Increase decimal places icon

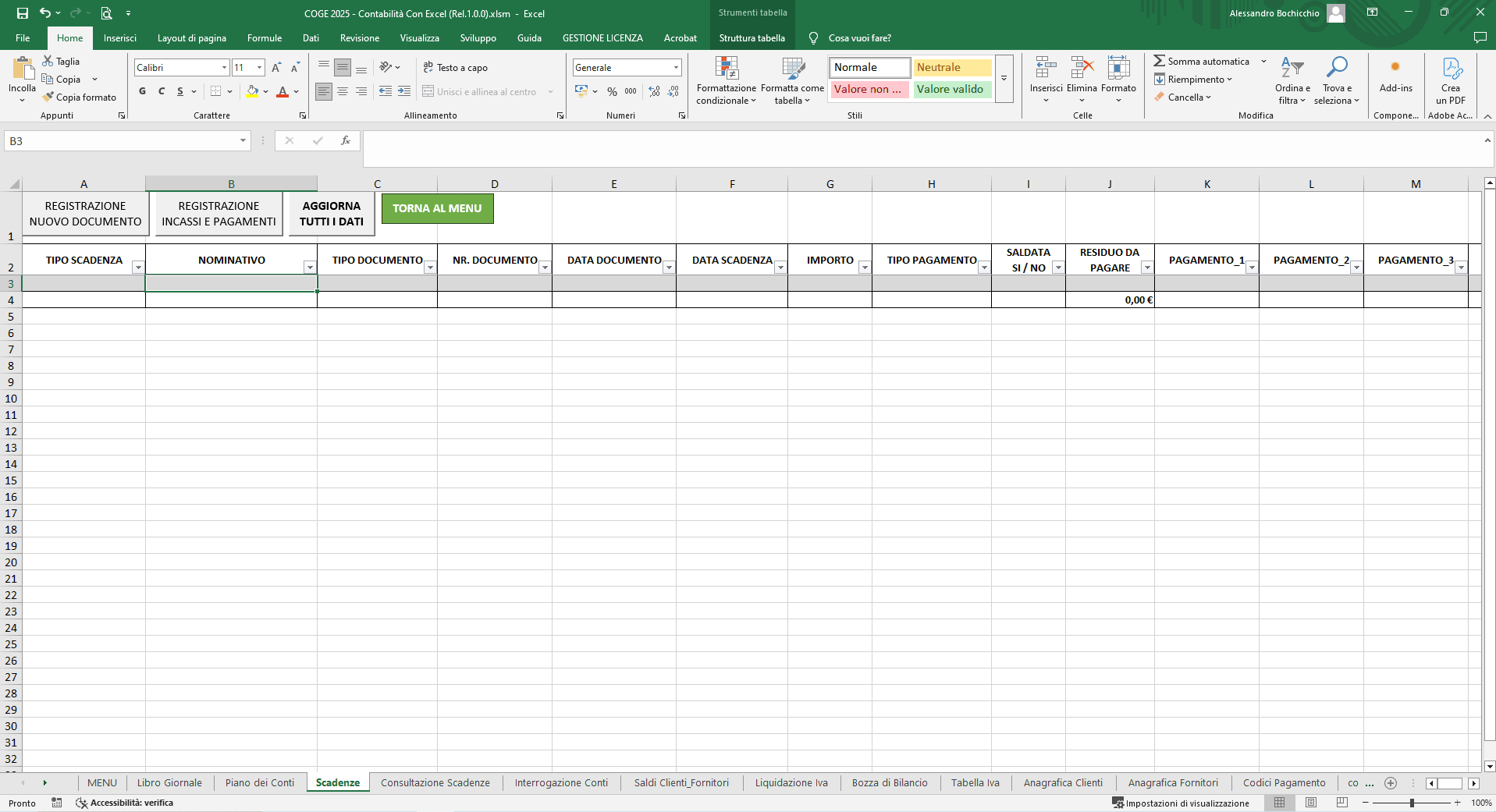tap(654, 91)
